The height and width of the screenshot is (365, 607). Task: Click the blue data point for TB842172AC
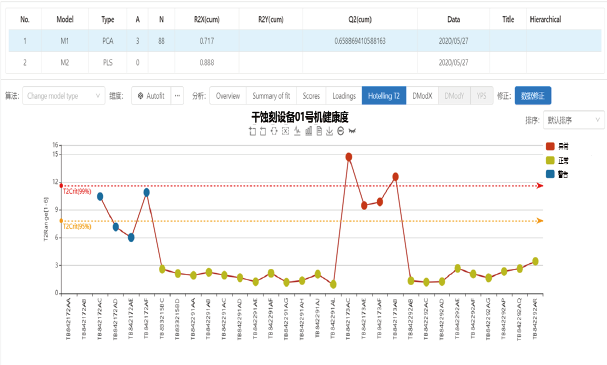coord(100,197)
